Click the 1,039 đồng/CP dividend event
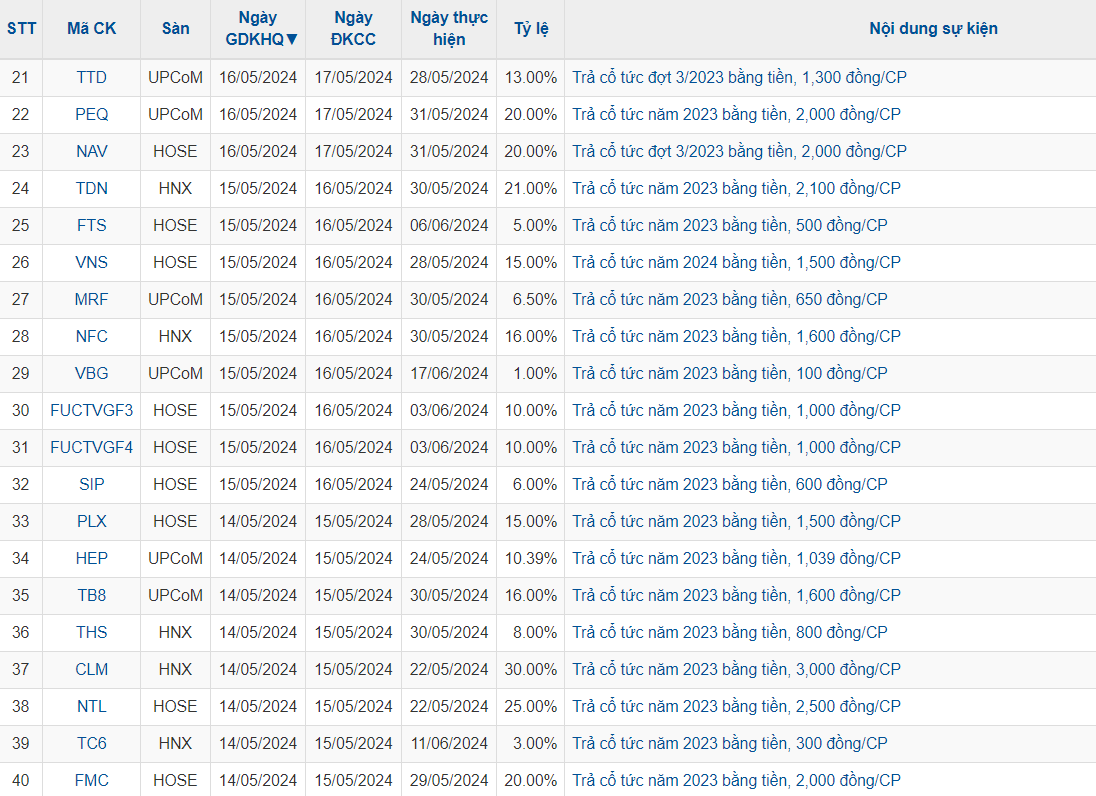 click(x=736, y=558)
